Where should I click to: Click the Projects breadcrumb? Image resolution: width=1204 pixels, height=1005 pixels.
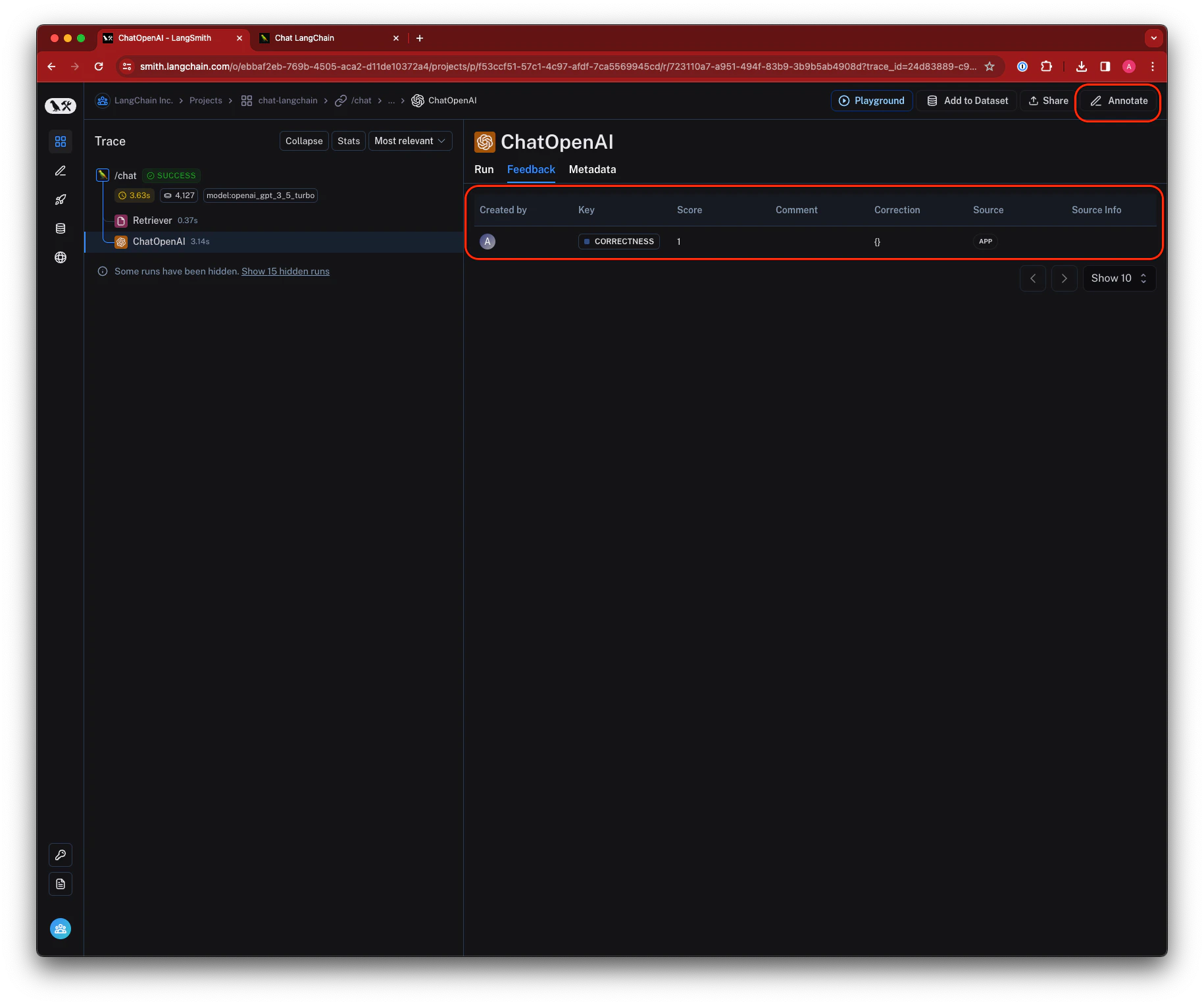pos(206,101)
